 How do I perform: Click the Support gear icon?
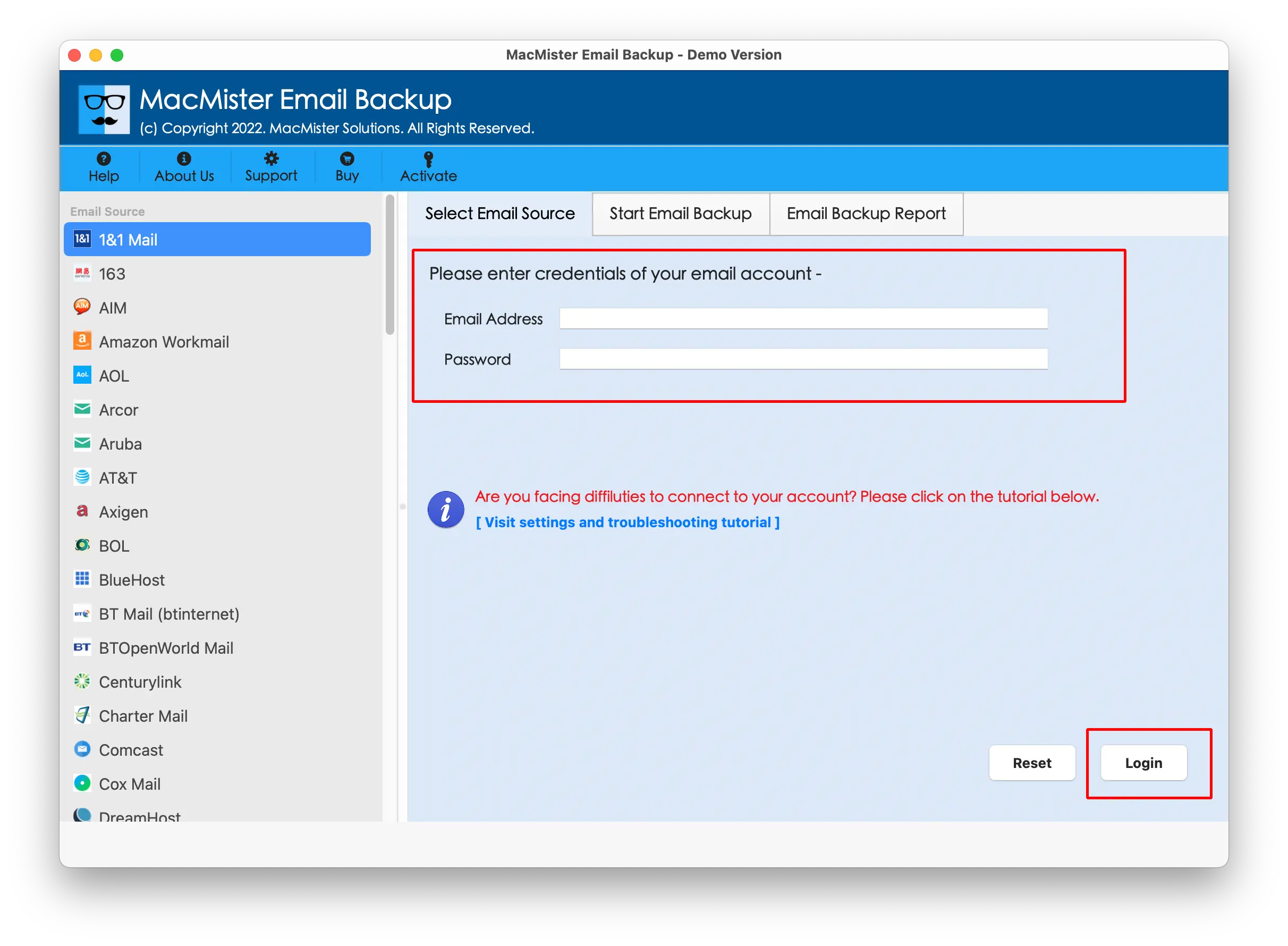[271, 158]
